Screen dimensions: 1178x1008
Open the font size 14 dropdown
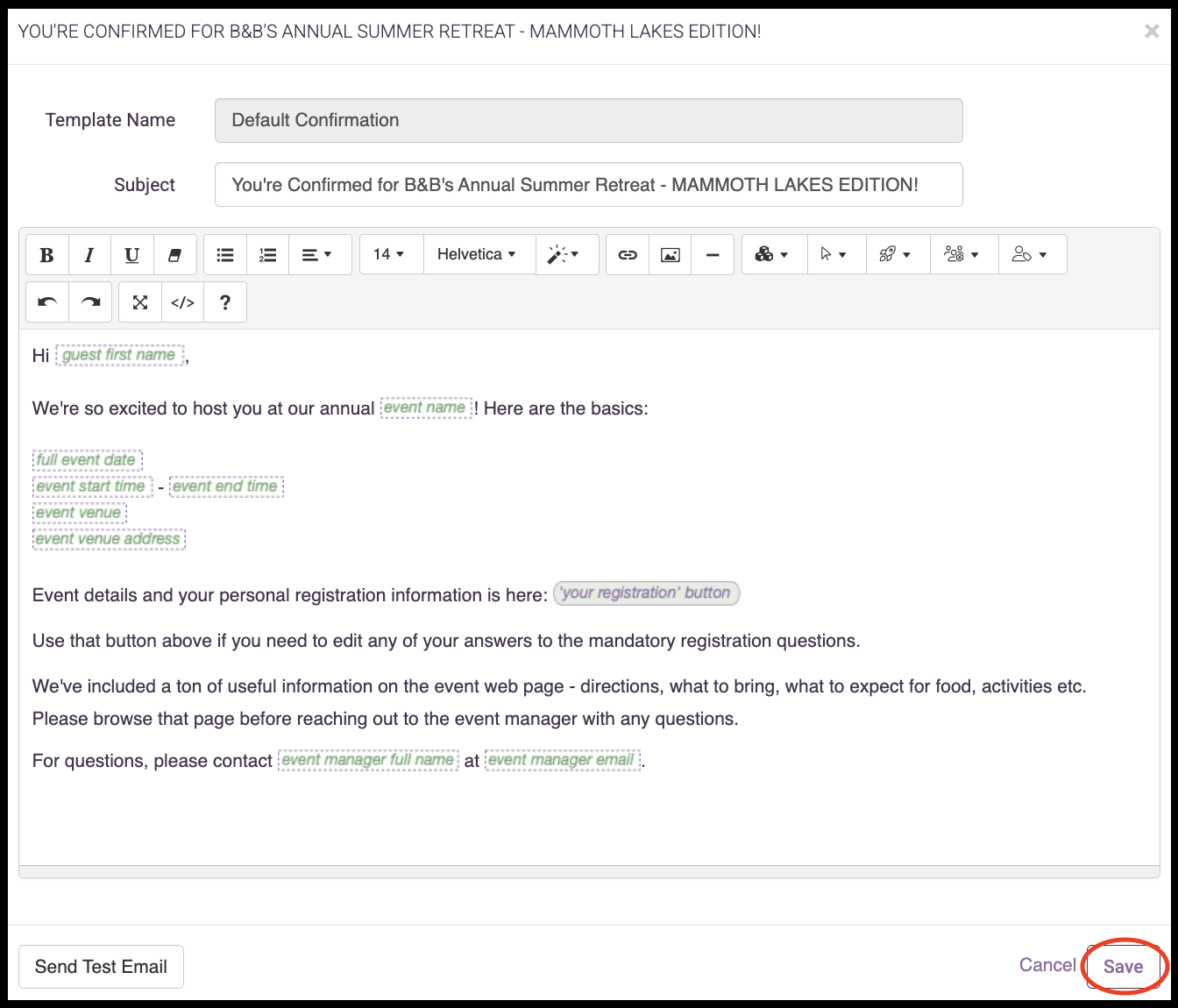tap(391, 255)
